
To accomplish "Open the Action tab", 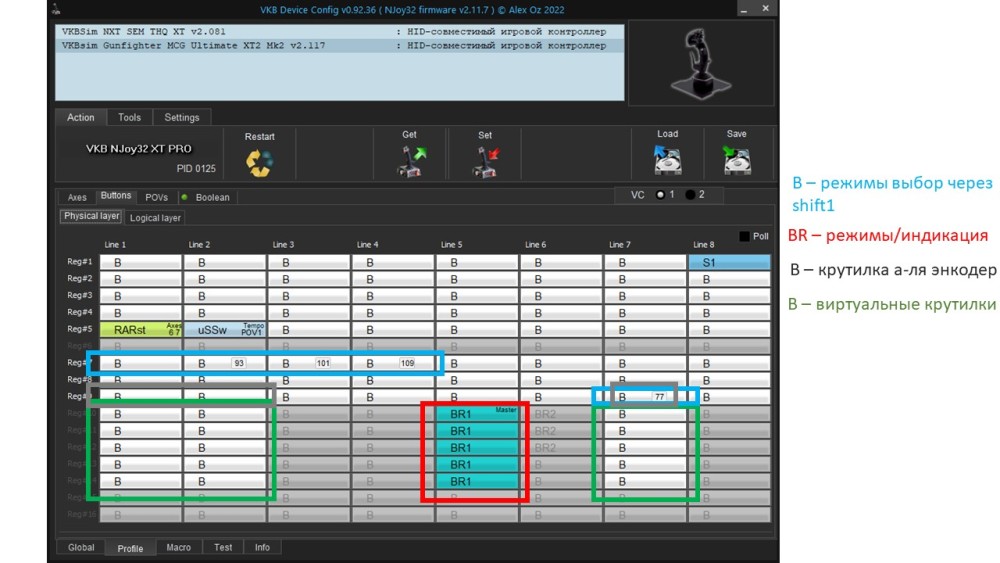I will pyautogui.click(x=80, y=117).
